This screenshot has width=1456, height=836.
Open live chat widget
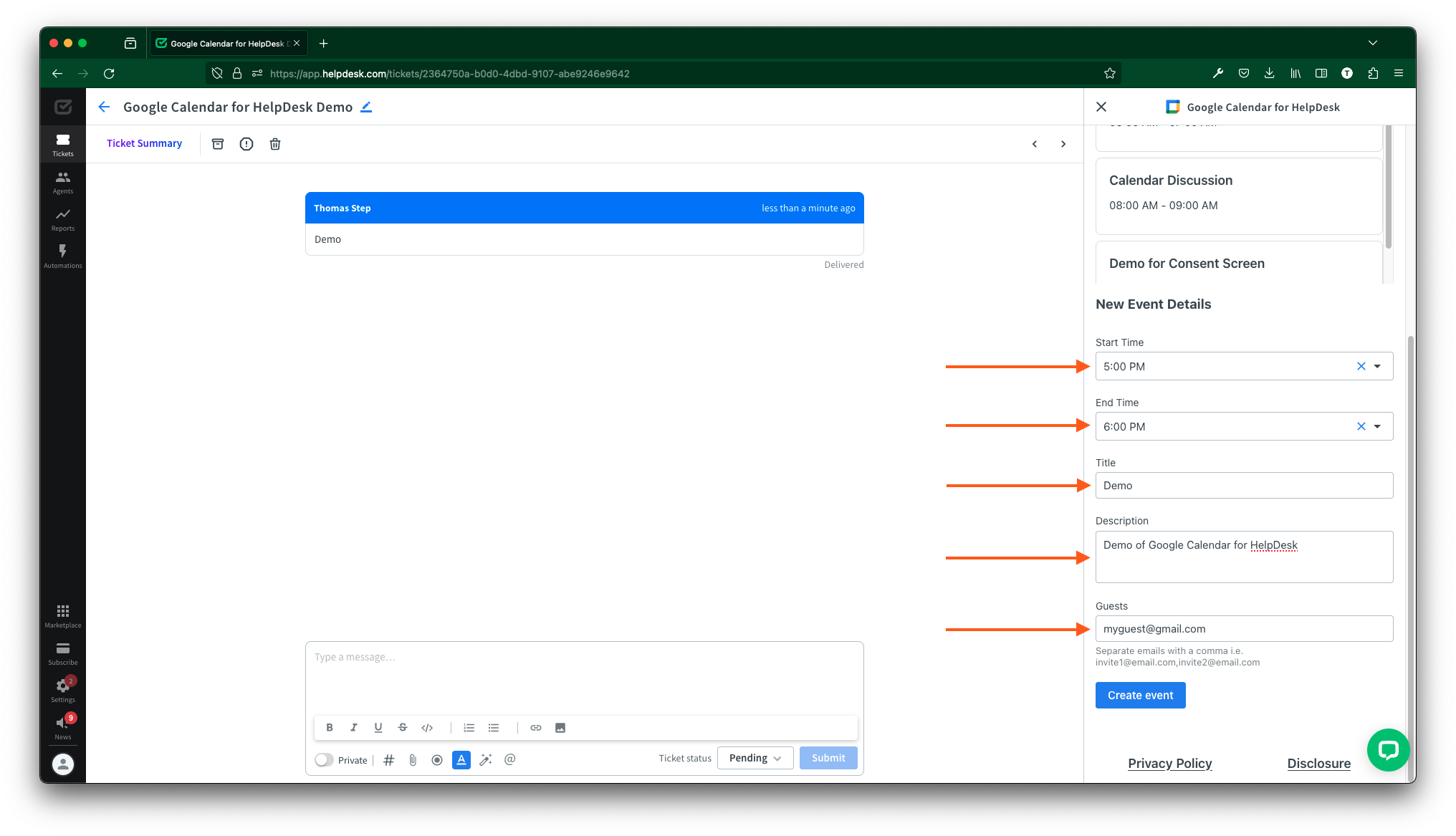(x=1388, y=750)
